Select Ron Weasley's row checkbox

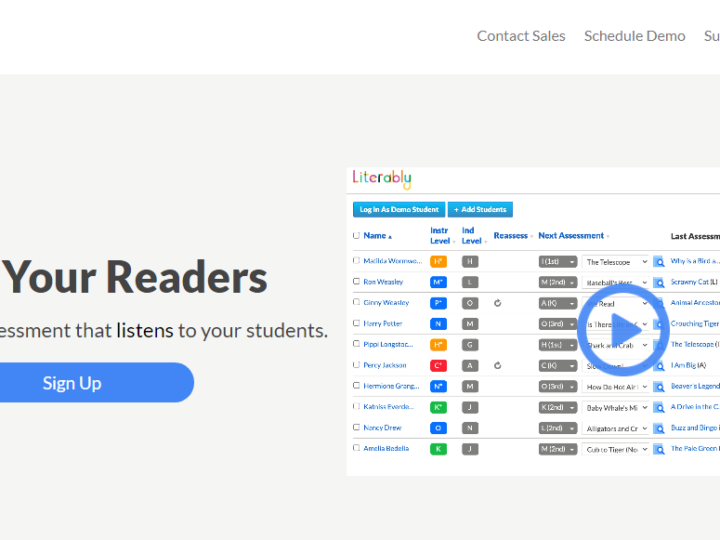pyautogui.click(x=356, y=281)
